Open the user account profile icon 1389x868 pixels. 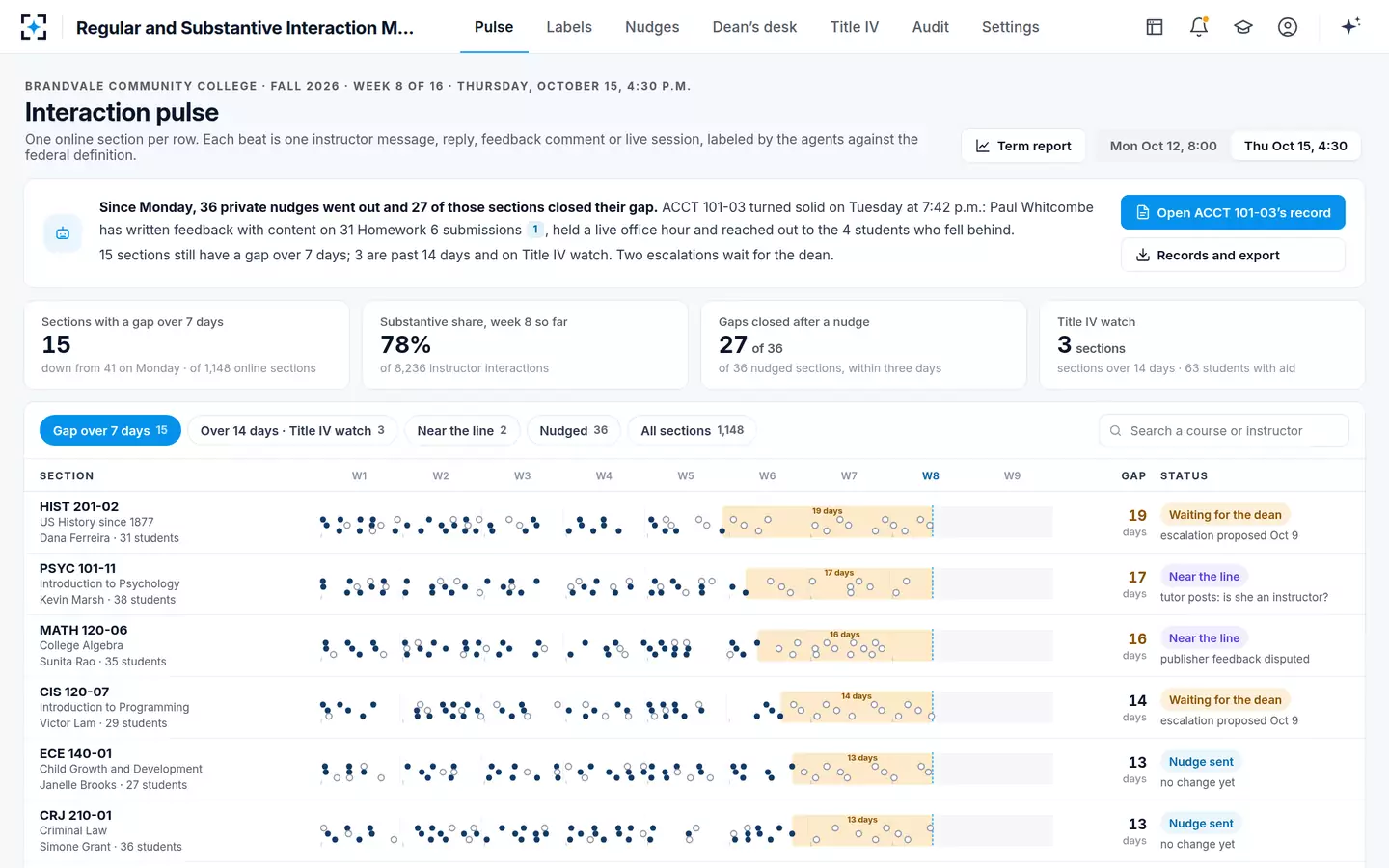1288,27
